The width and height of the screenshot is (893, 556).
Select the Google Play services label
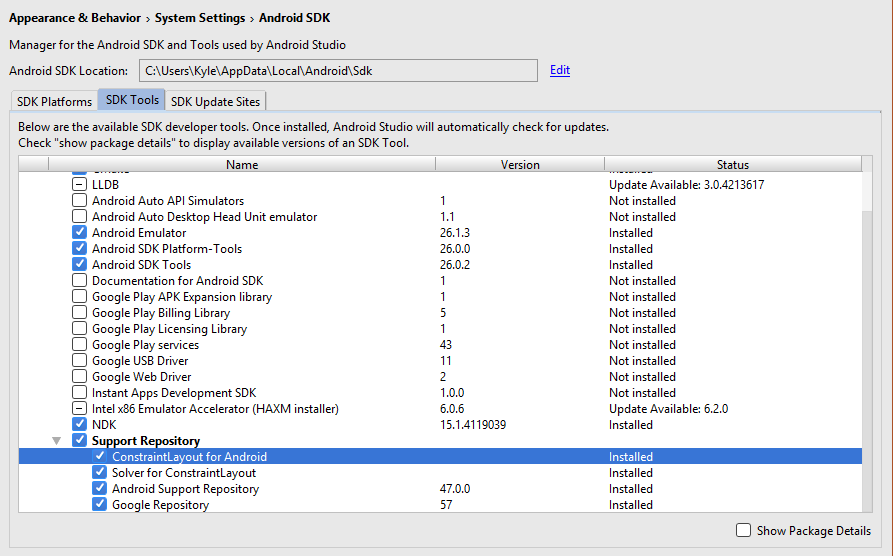pyautogui.click(x=145, y=345)
